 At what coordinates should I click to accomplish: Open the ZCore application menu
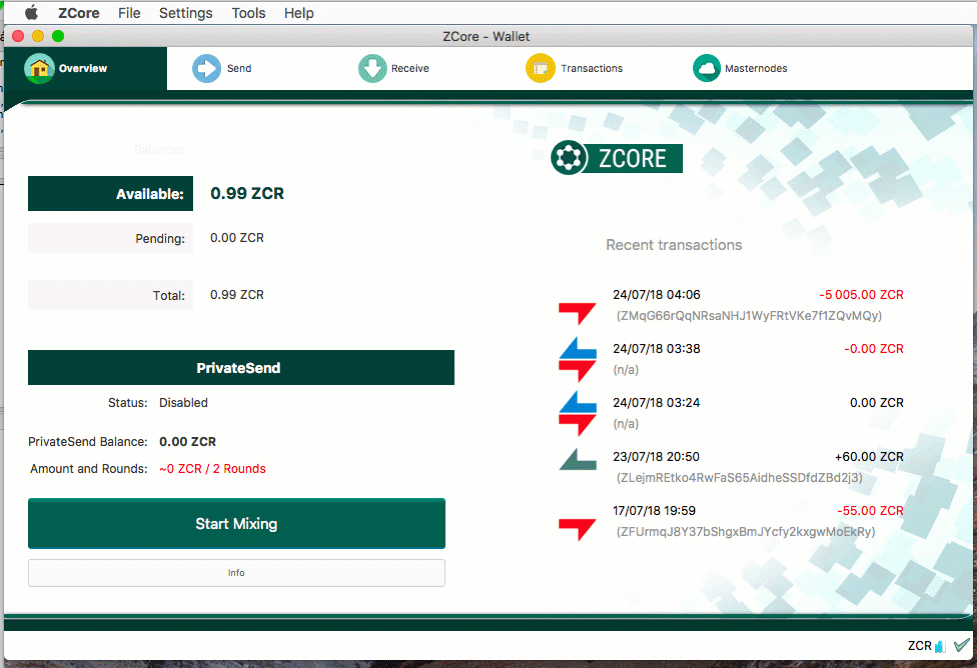click(79, 12)
